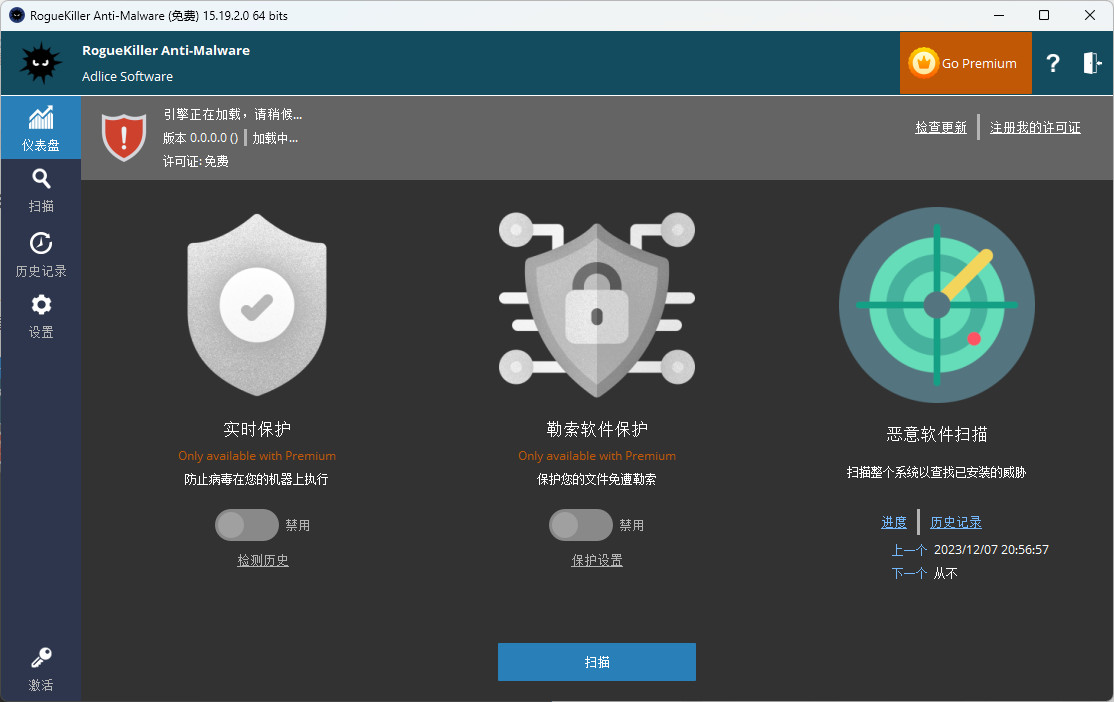Open the 激活 activation tab

point(40,669)
